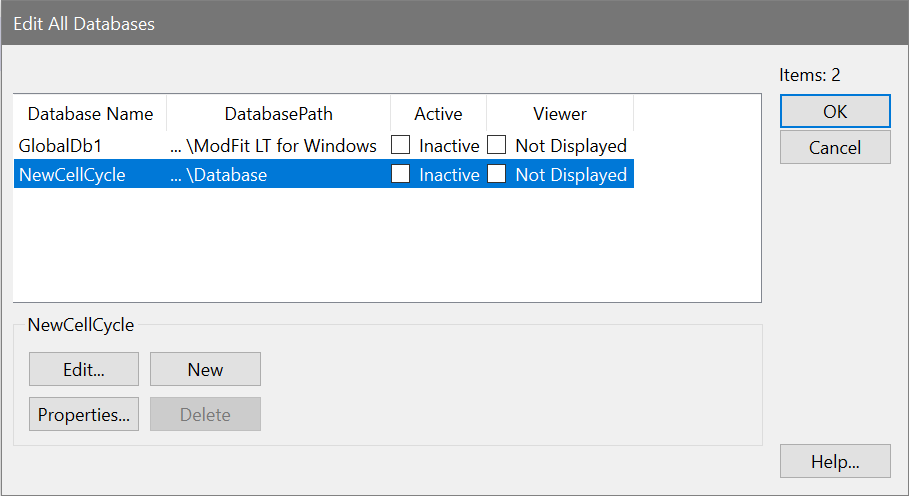Image resolution: width=909 pixels, height=496 pixels.
Task: Toggle the Viewer checkbox for NewCellCycle
Action: pos(497,175)
